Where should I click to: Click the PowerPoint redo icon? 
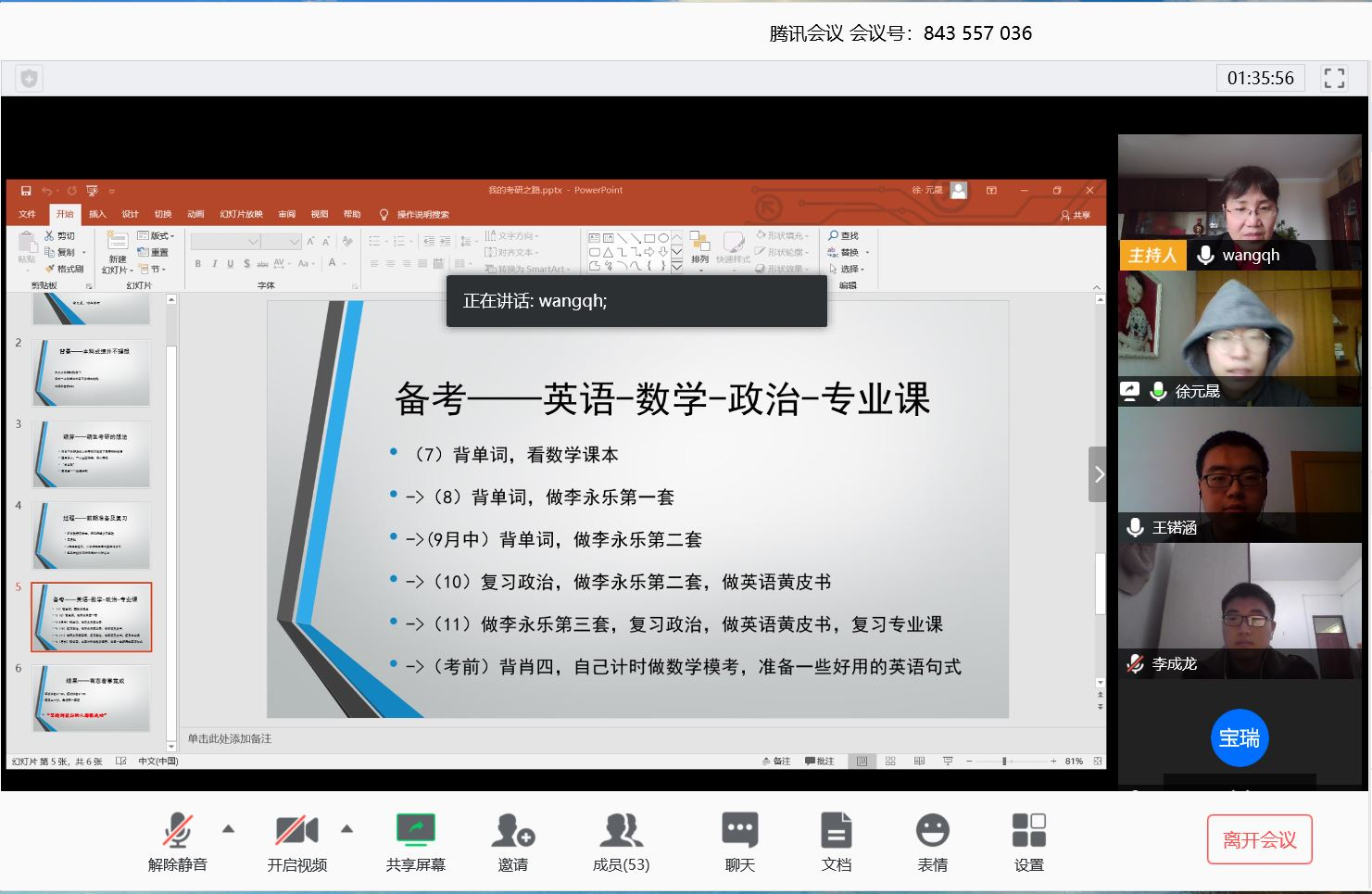point(71,191)
